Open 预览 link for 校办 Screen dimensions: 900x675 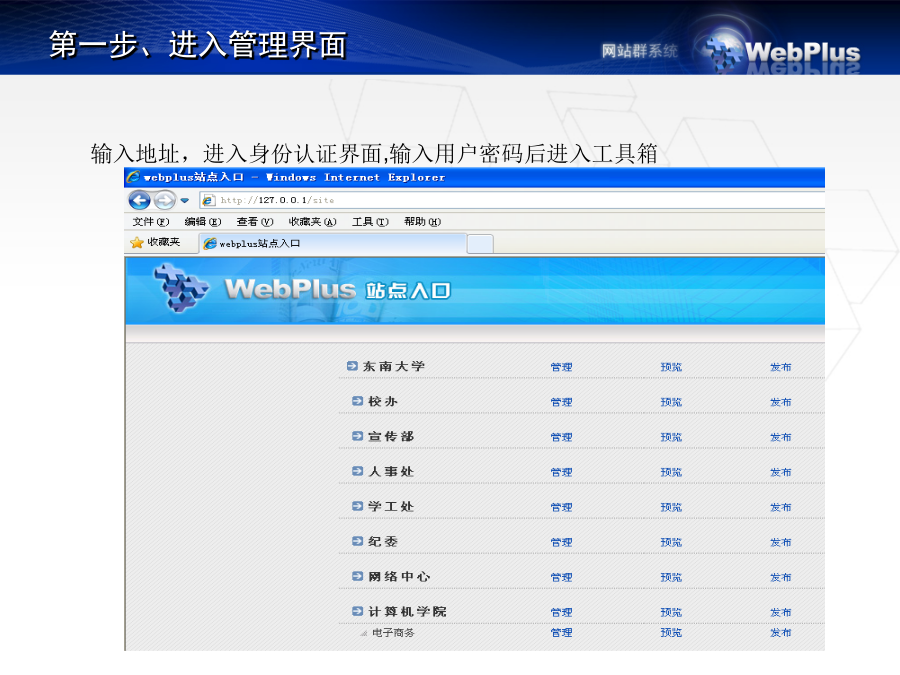pyautogui.click(x=671, y=402)
